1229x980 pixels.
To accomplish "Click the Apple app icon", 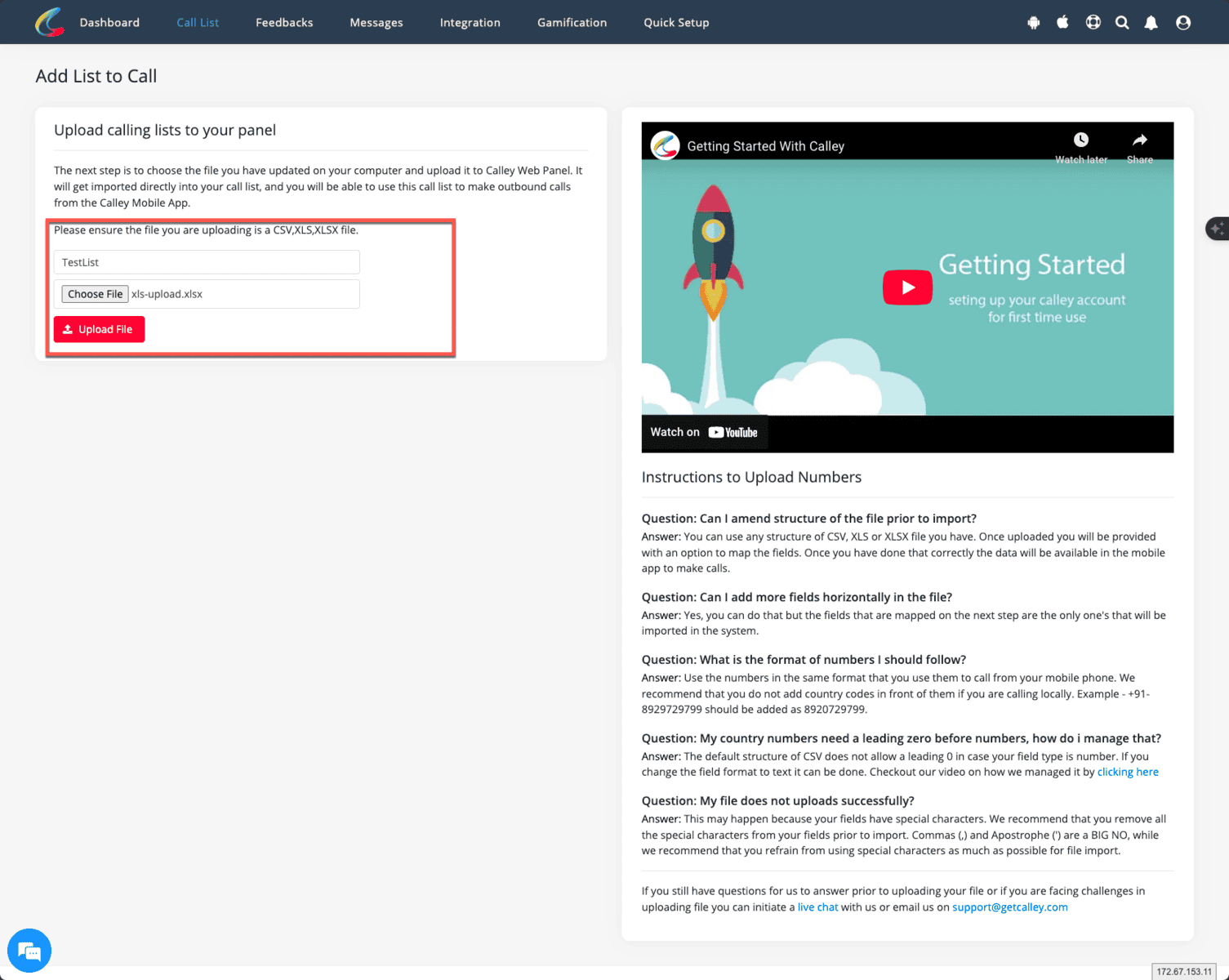I will [1062, 22].
